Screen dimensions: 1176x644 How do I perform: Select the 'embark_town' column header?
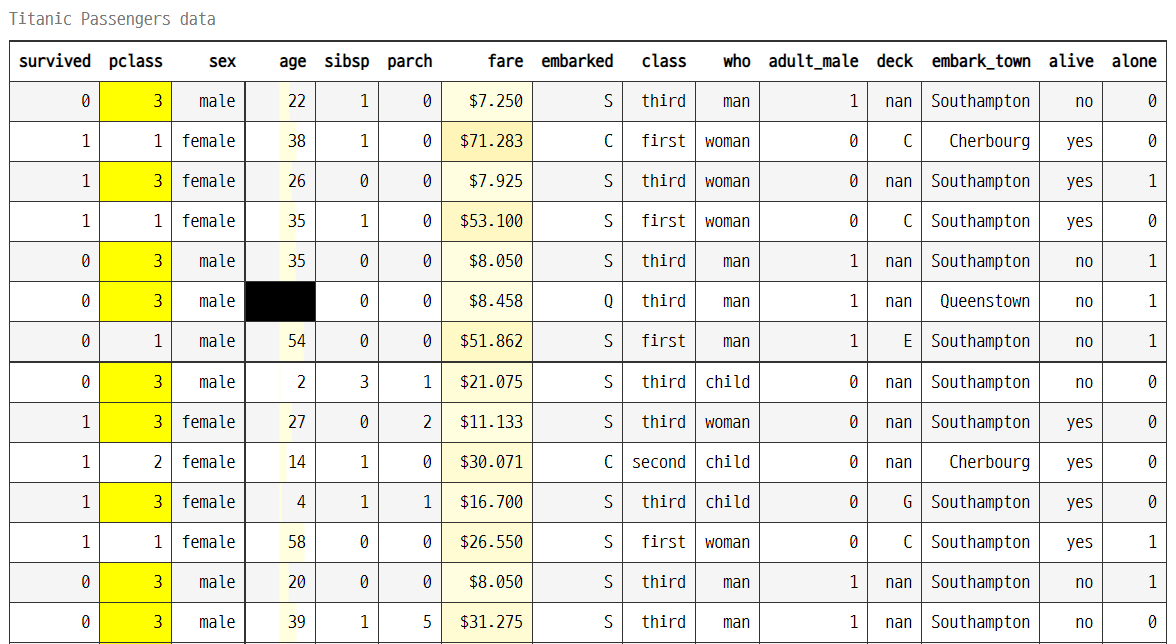pos(981,61)
